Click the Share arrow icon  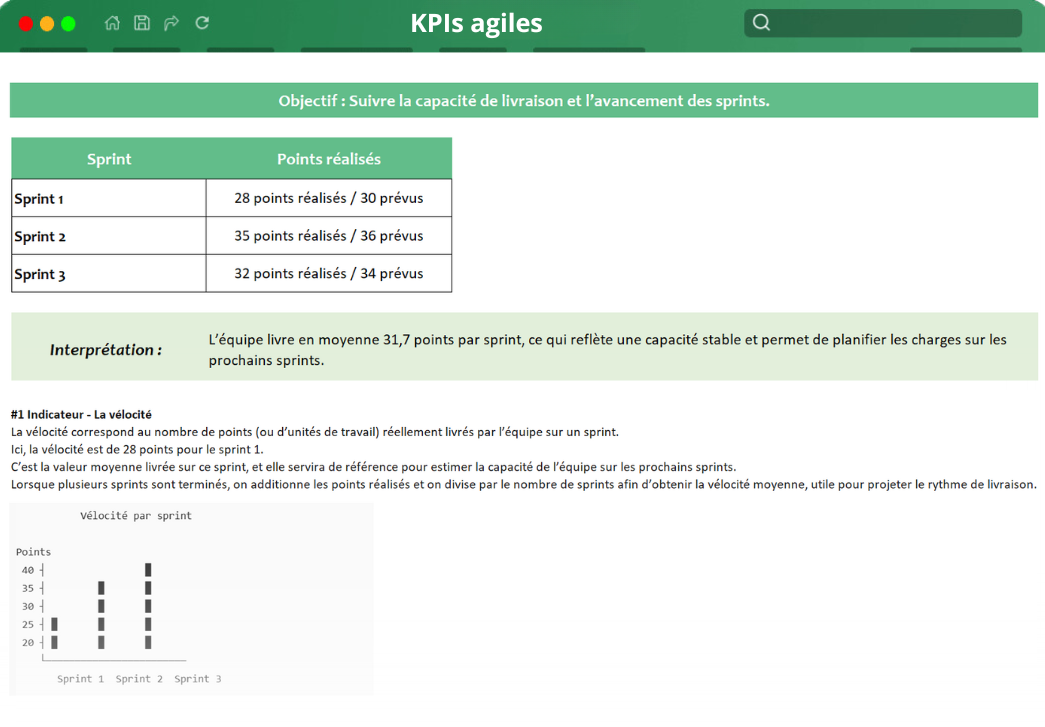click(171, 22)
